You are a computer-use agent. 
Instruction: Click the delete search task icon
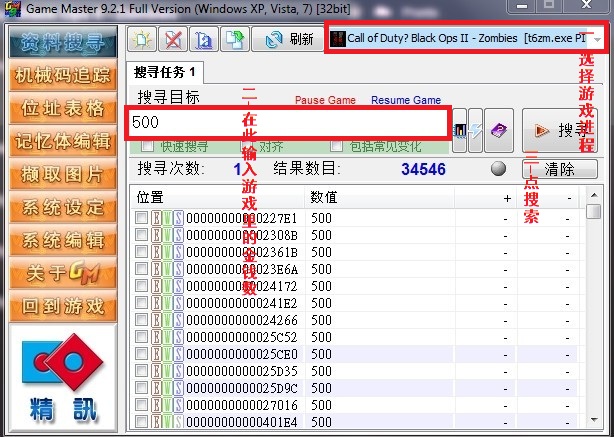click(x=174, y=40)
